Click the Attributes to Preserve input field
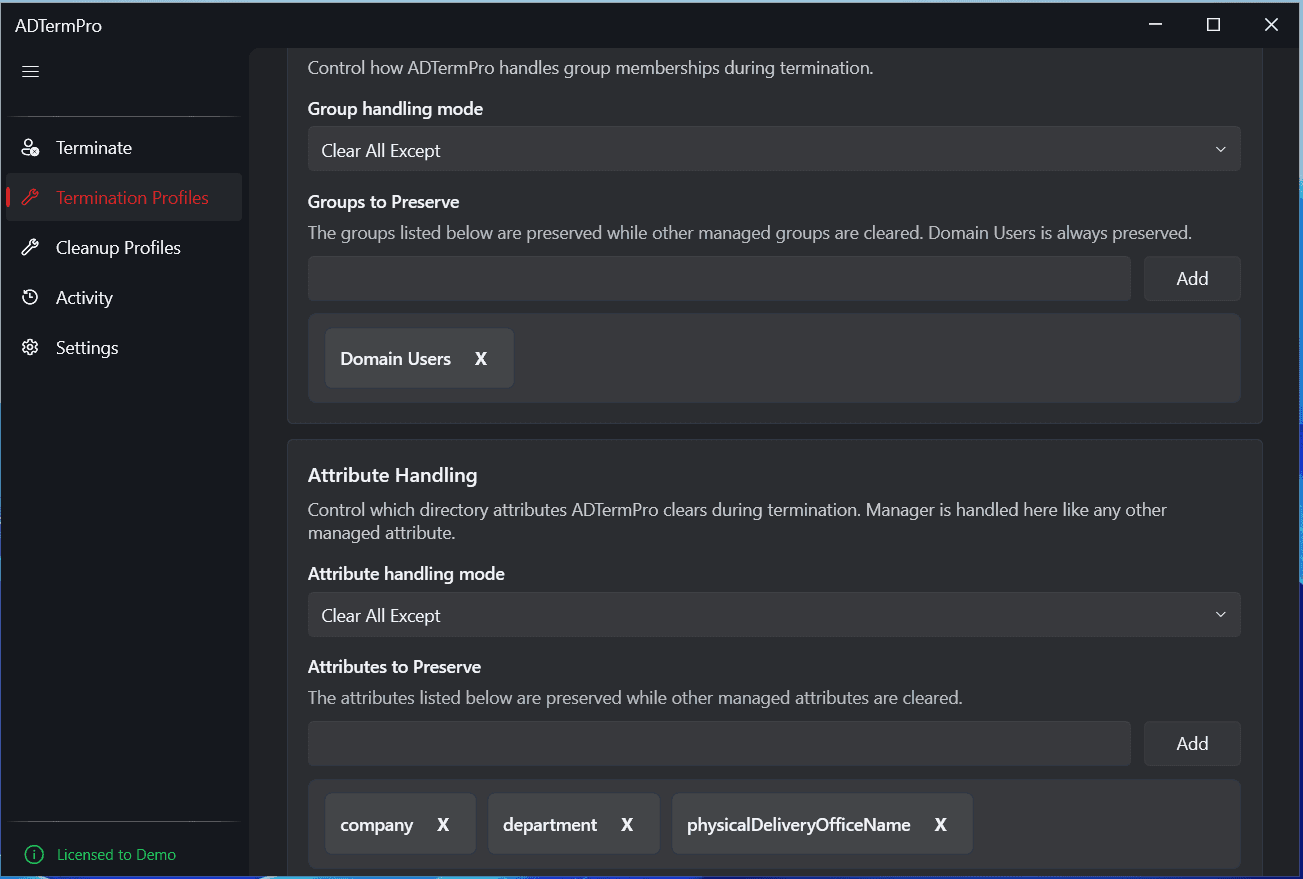This screenshot has height=879, width=1303. tap(718, 743)
